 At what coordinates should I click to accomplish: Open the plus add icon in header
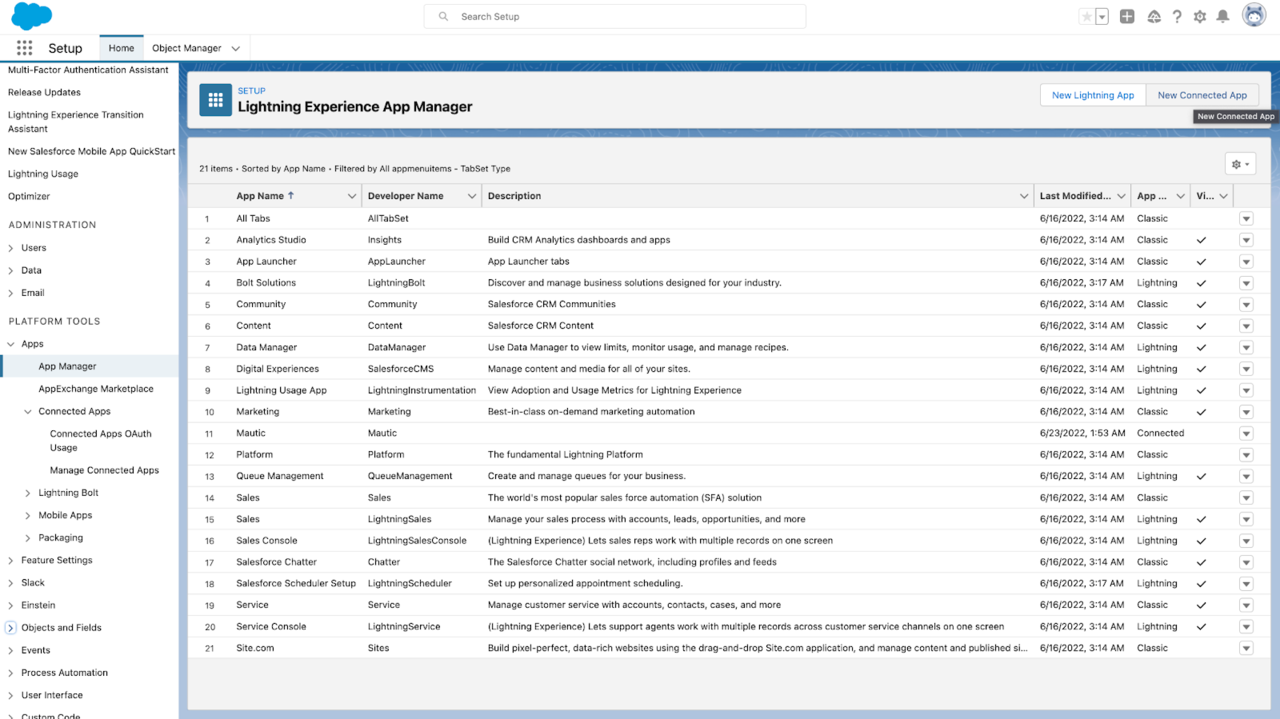[1129, 16]
